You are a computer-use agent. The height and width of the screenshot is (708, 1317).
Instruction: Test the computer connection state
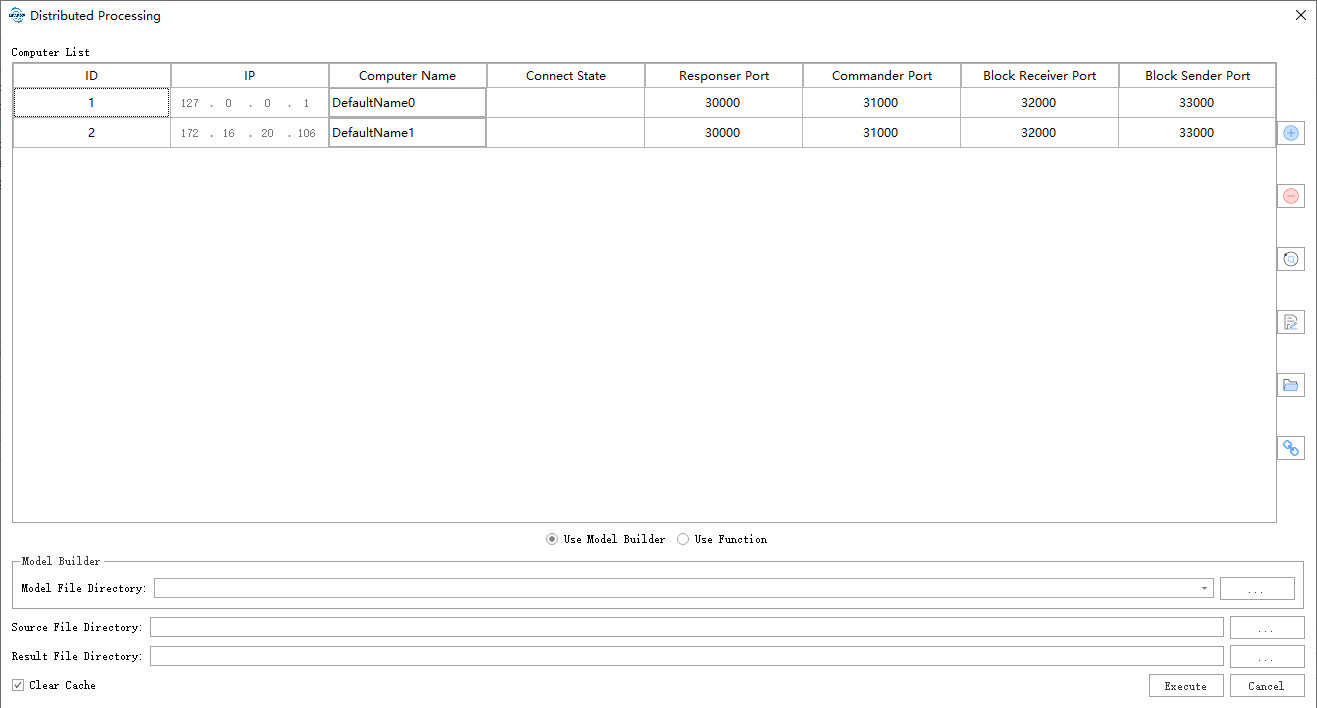coord(1290,258)
